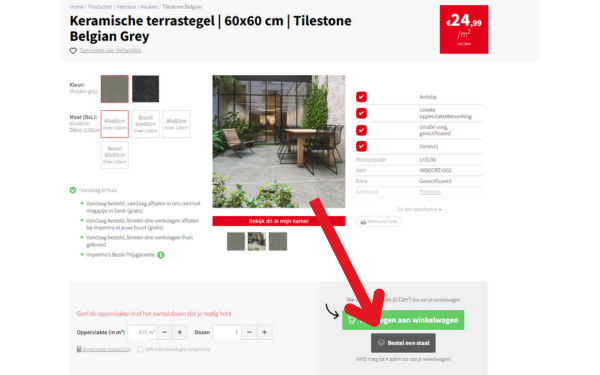
Task: Increase the Oppervlakte value with plus
Action: 179,332
